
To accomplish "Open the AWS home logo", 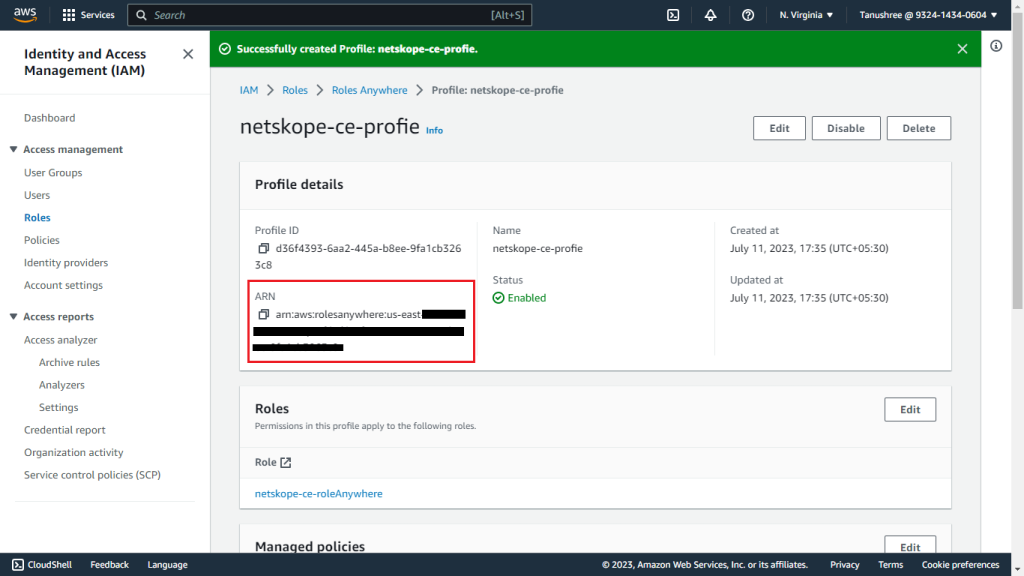I will 25,14.
